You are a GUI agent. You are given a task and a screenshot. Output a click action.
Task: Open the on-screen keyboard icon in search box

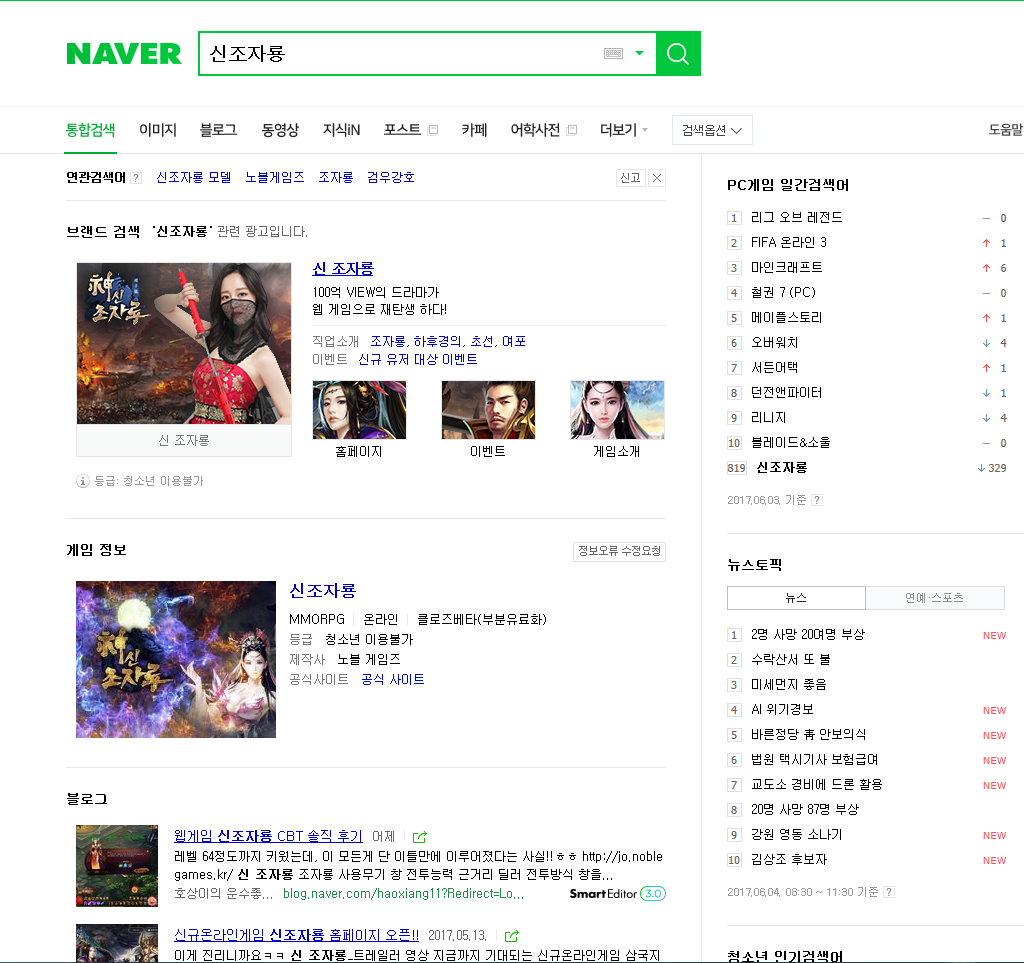[613, 54]
